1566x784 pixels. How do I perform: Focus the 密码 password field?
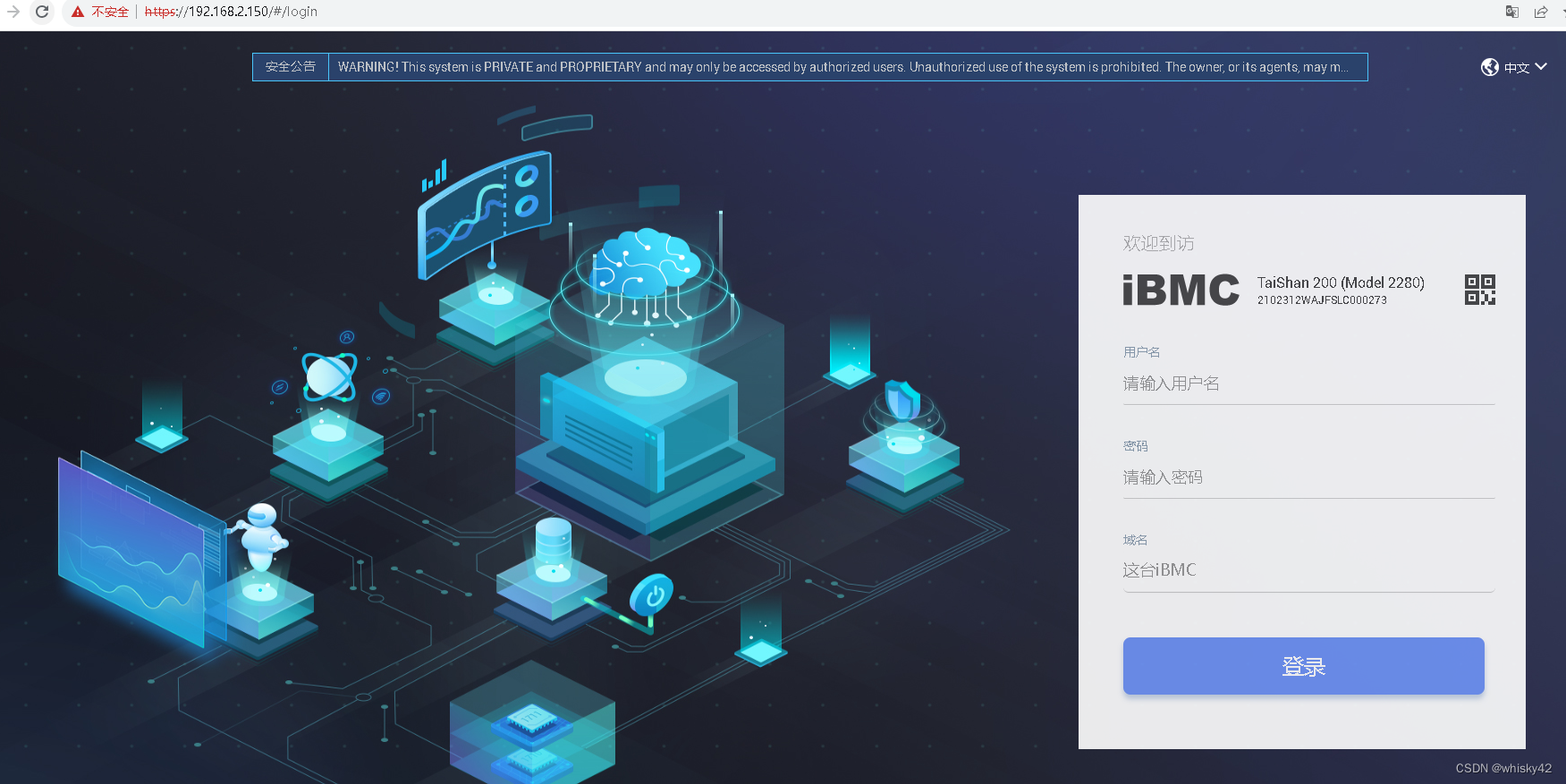[x=1308, y=477]
